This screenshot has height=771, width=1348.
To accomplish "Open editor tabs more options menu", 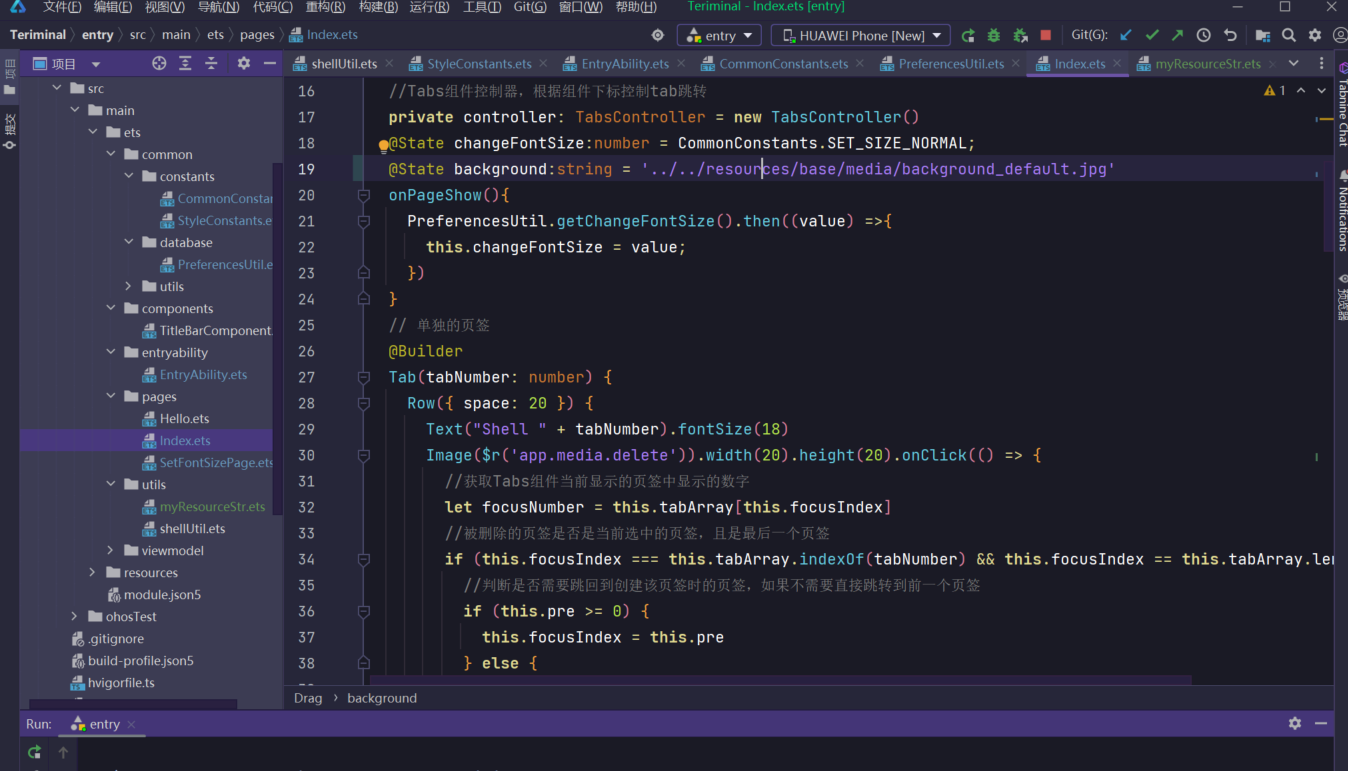I will [1321, 63].
